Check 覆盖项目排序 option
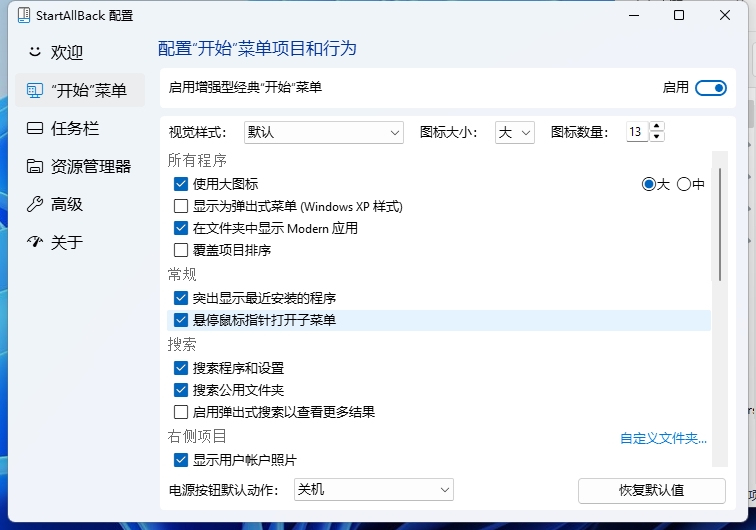The height and width of the screenshot is (530, 756). tap(181, 250)
